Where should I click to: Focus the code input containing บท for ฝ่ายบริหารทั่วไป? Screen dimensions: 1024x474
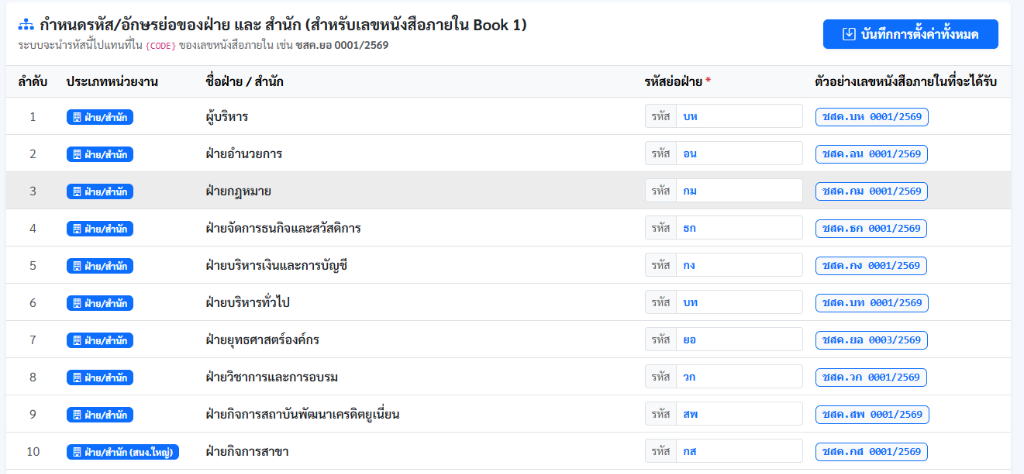739,302
